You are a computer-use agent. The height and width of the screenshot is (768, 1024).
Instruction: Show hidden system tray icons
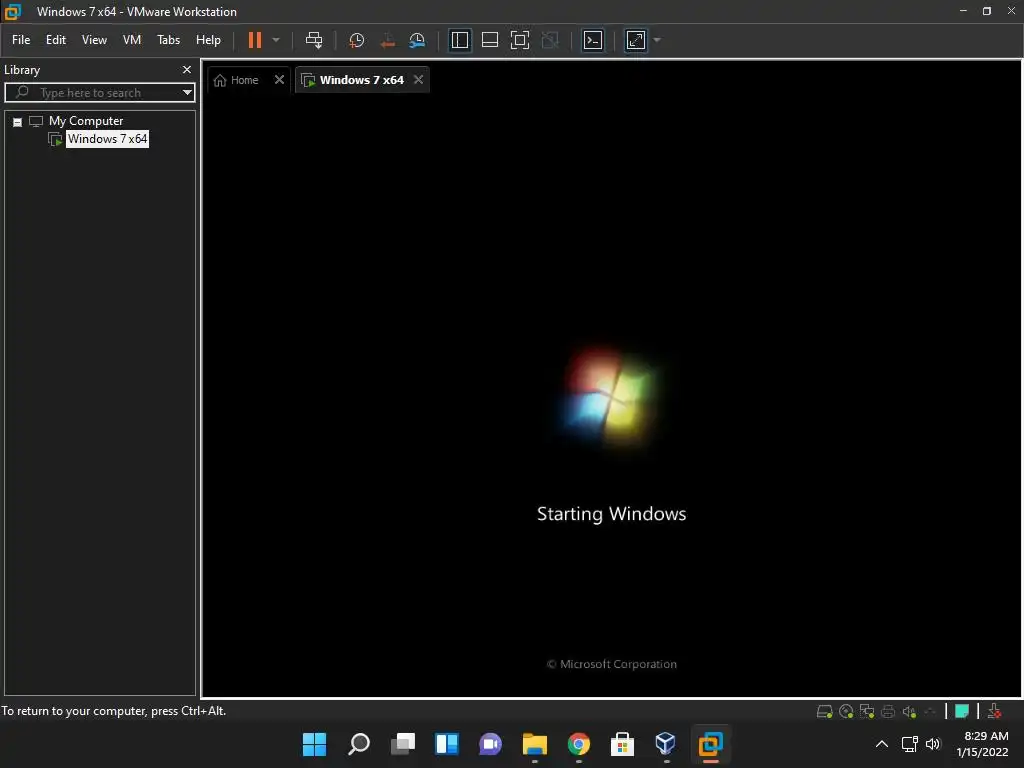[882, 744]
